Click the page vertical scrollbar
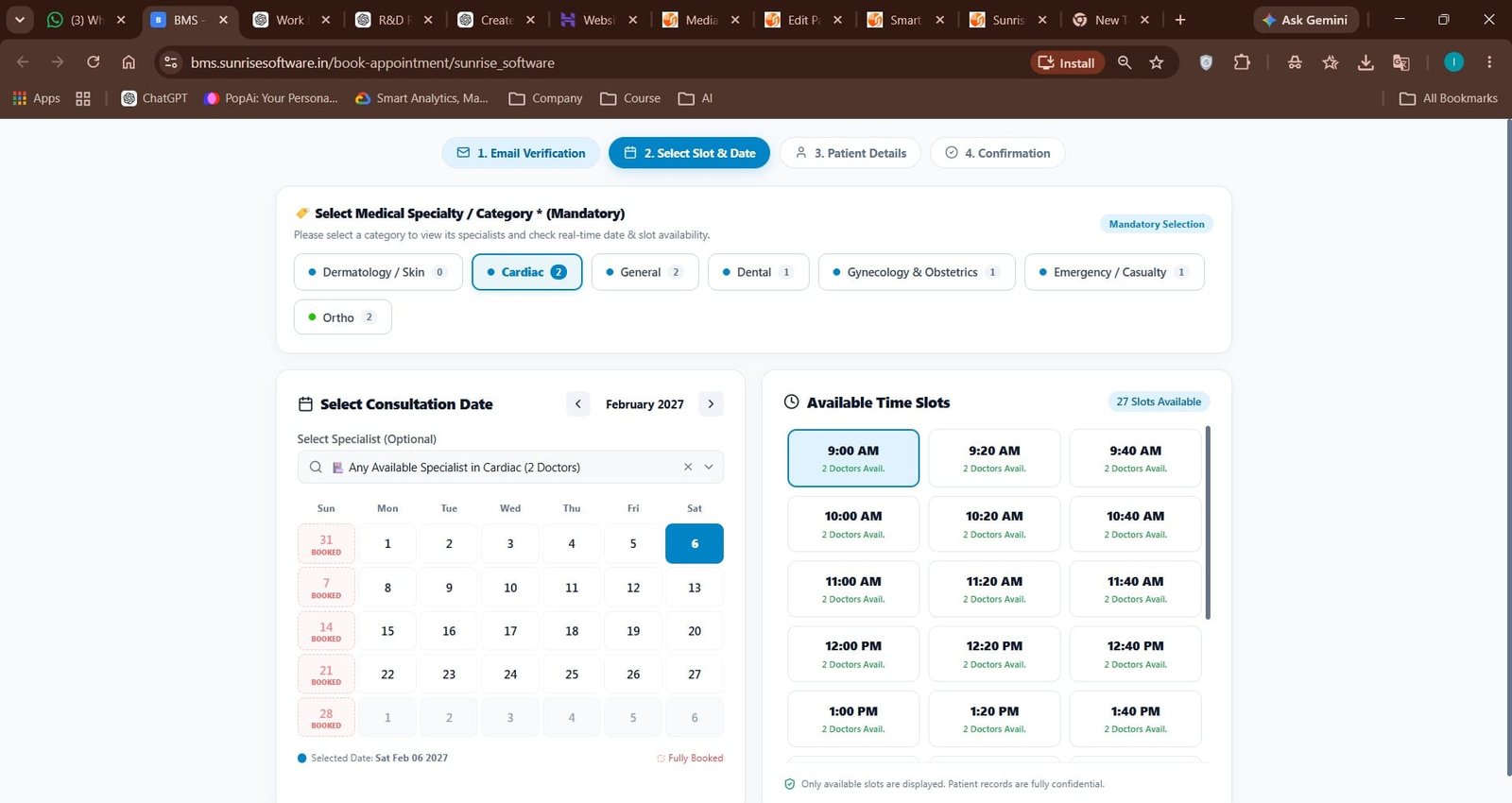Viewport: 1512px width, 803px height. click(x=1507, y=449)
